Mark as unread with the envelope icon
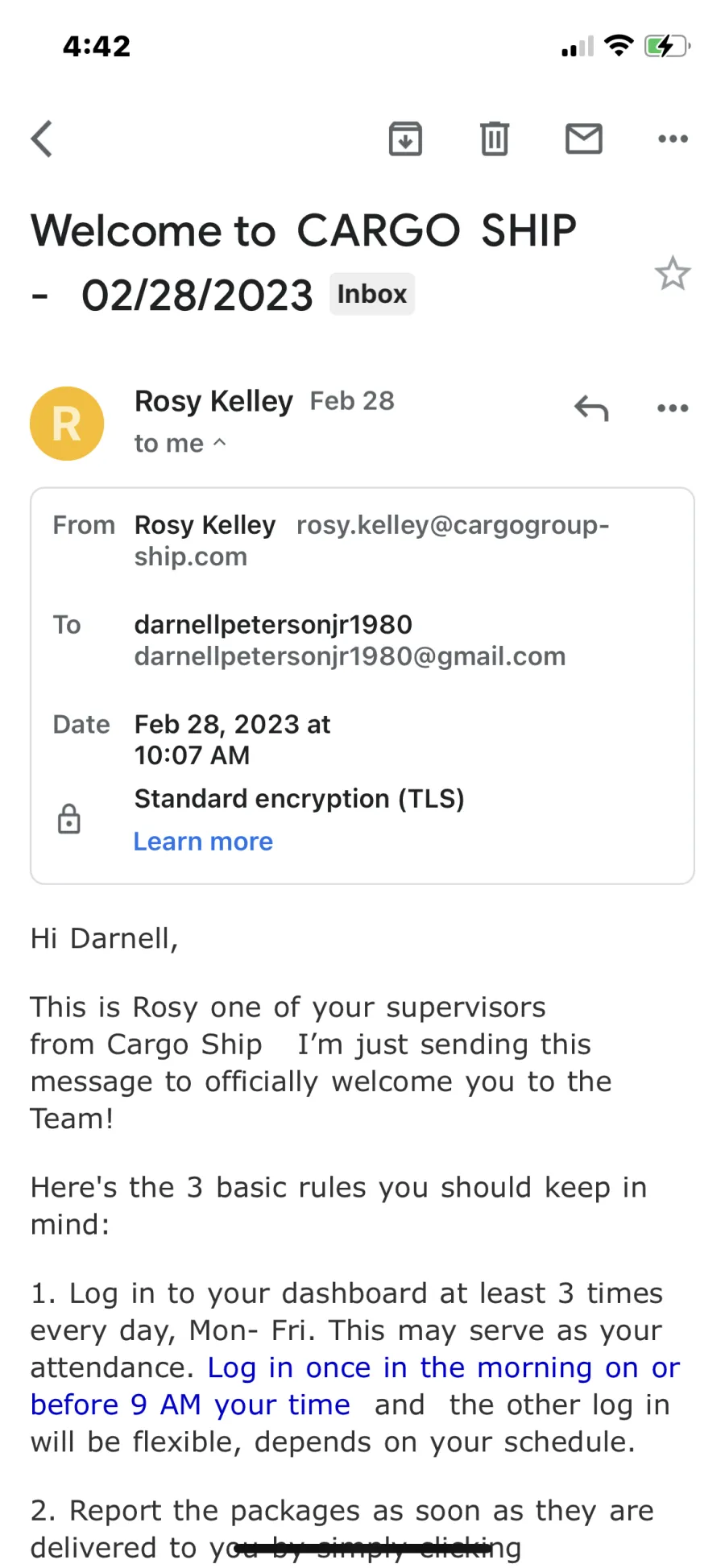The image size is (725, 1568). pos(584,139)
